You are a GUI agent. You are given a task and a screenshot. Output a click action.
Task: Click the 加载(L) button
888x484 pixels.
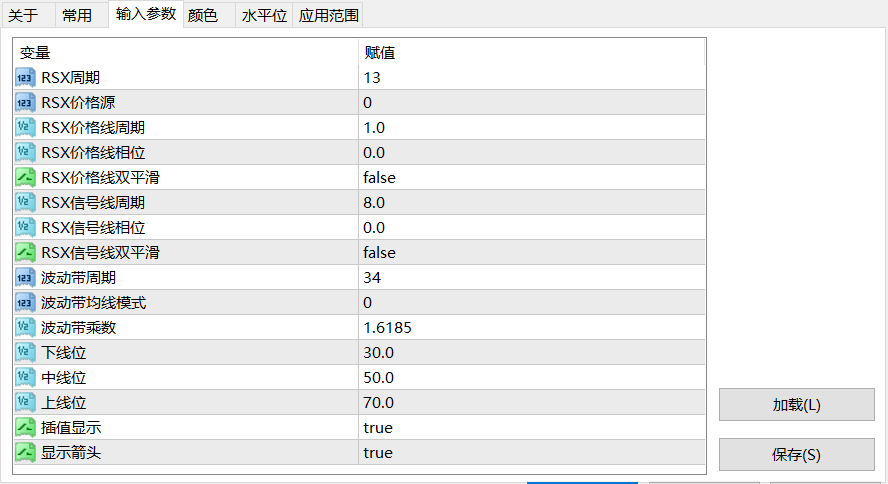tap(797, 405)
